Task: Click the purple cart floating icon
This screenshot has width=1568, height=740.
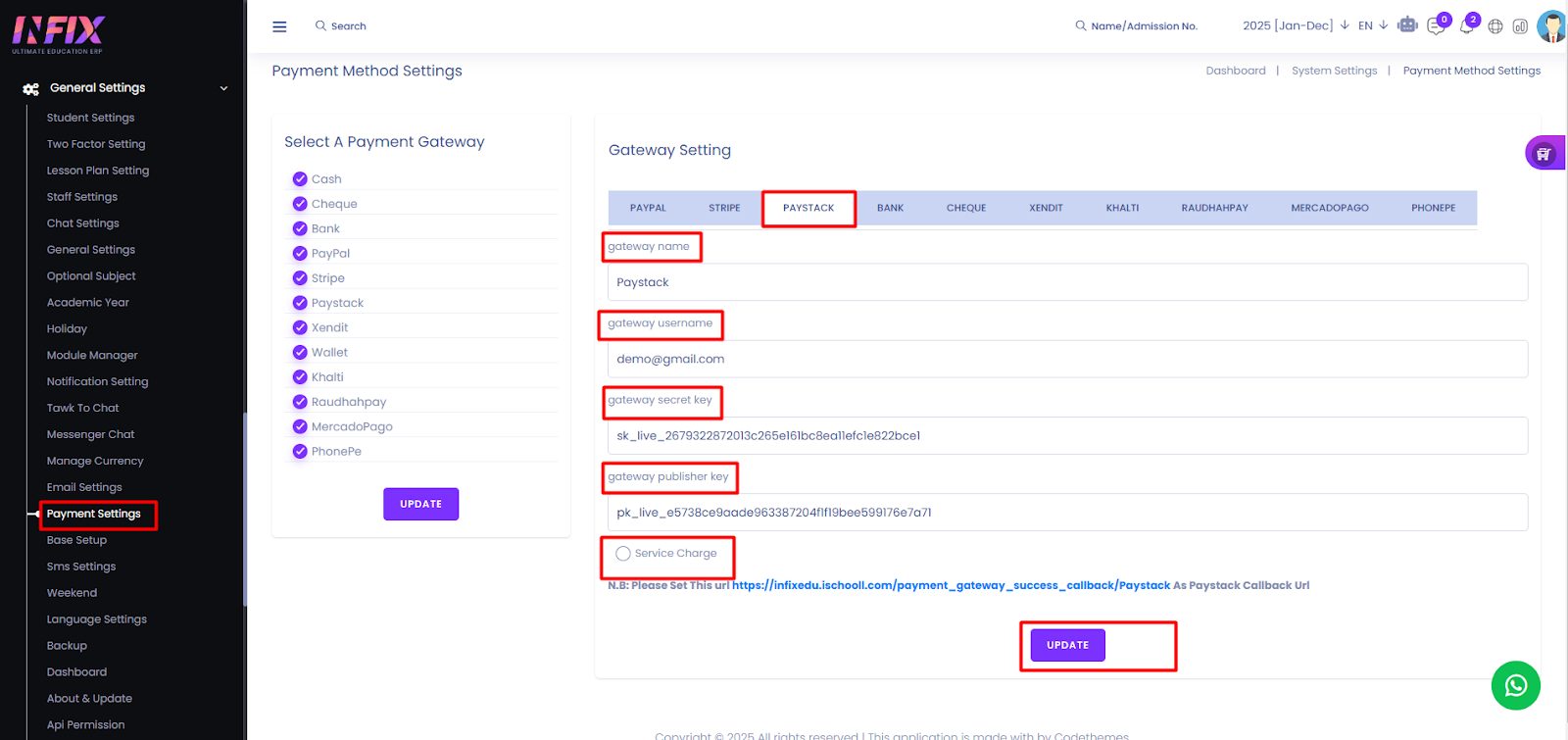Action: point(1543,153)
